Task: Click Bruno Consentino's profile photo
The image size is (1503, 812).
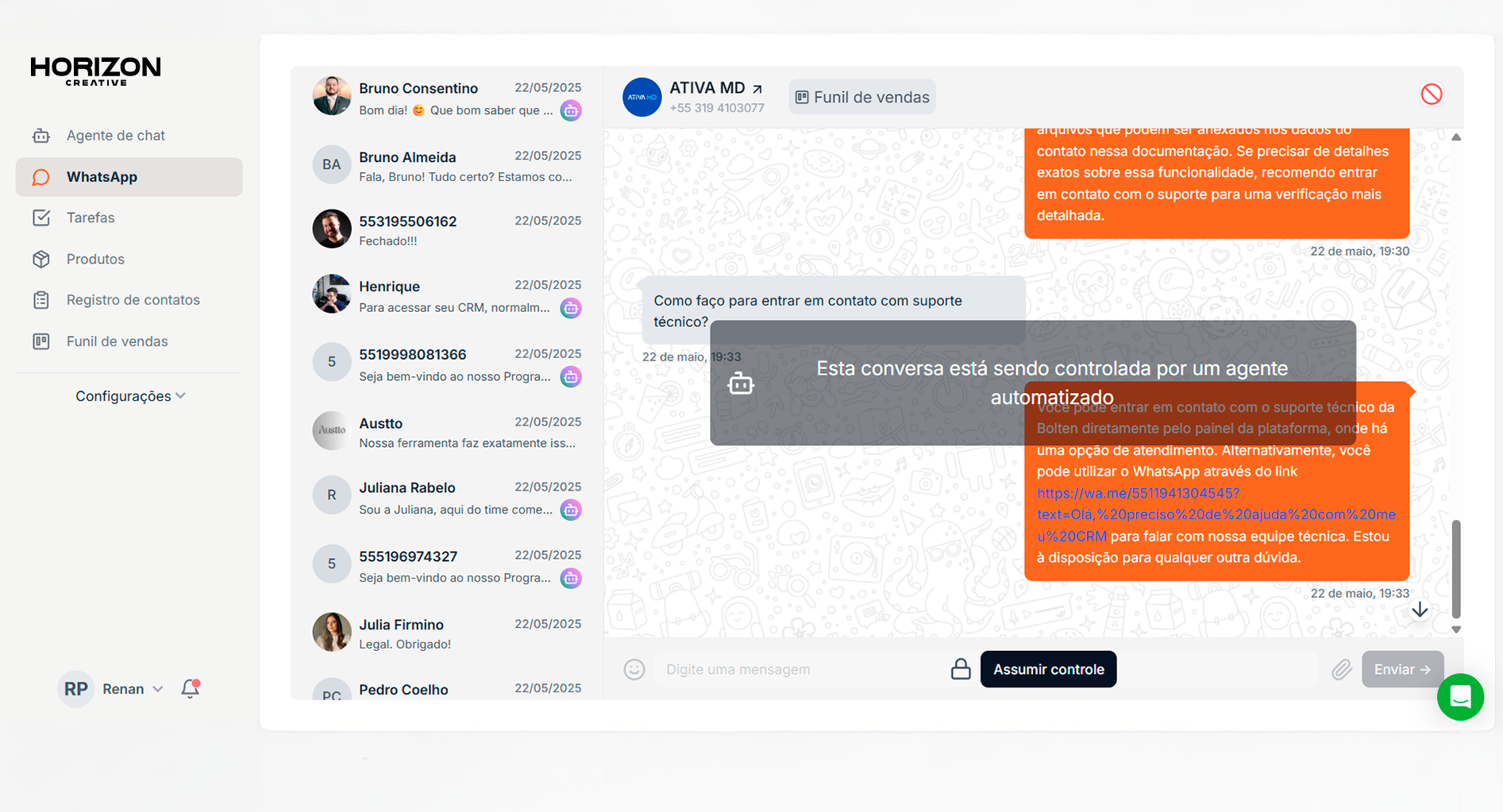Action: pyautogui.click(x=332, y=96)
